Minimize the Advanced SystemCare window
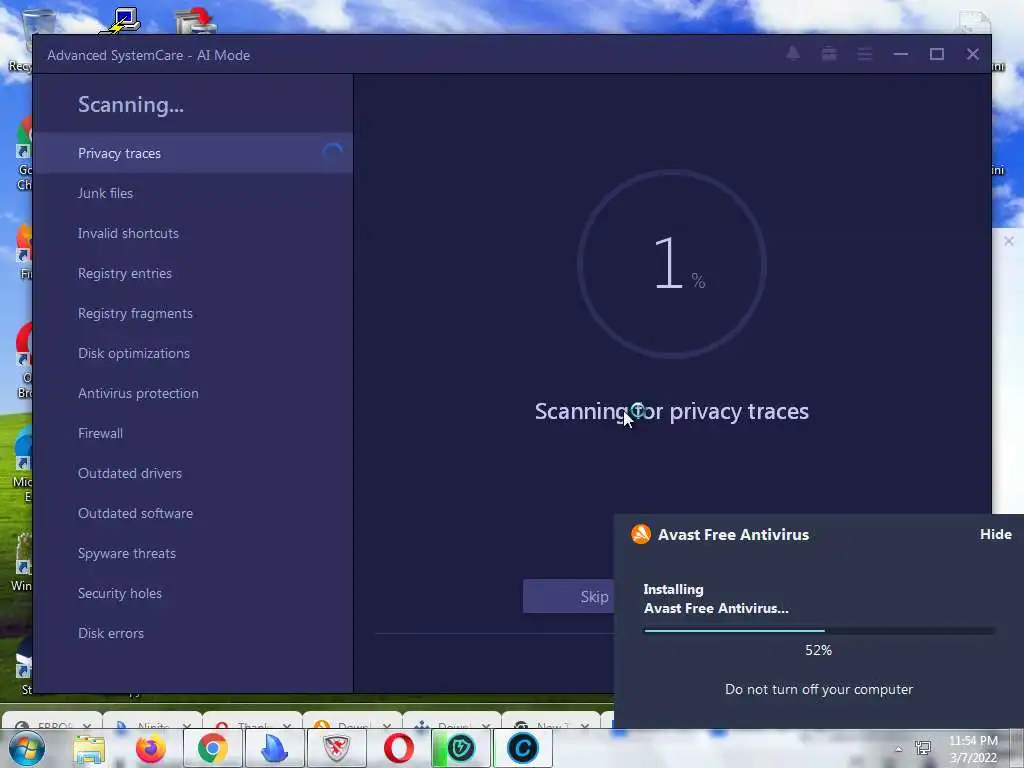The width and height of the screenshot is (1024, 768). [x=901, y=54]
